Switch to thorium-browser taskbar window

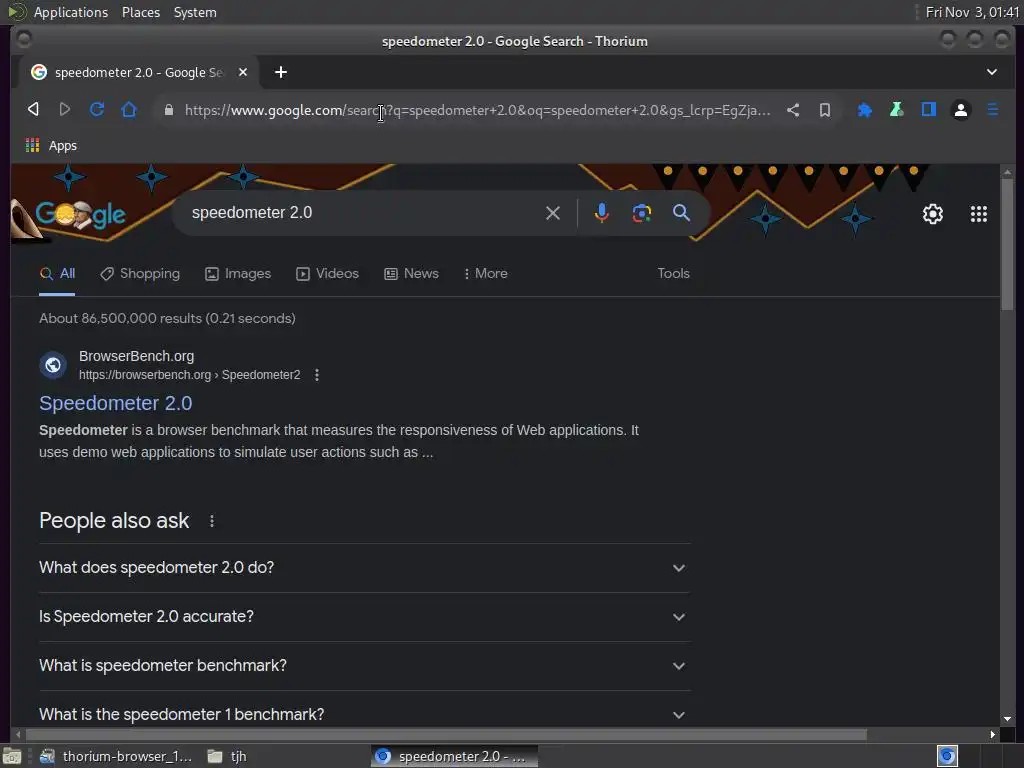click(x=116, y=756)
